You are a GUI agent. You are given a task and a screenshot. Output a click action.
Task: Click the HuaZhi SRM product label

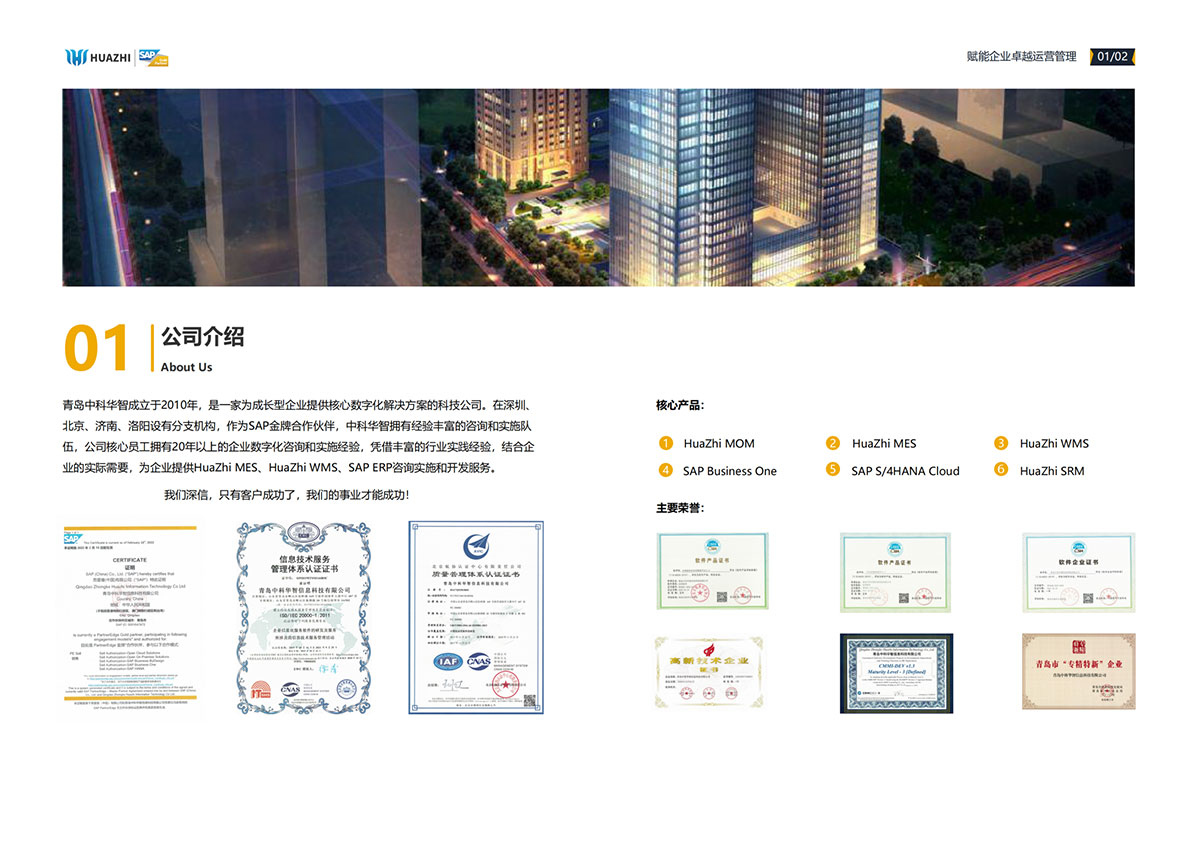point(1052,471)
